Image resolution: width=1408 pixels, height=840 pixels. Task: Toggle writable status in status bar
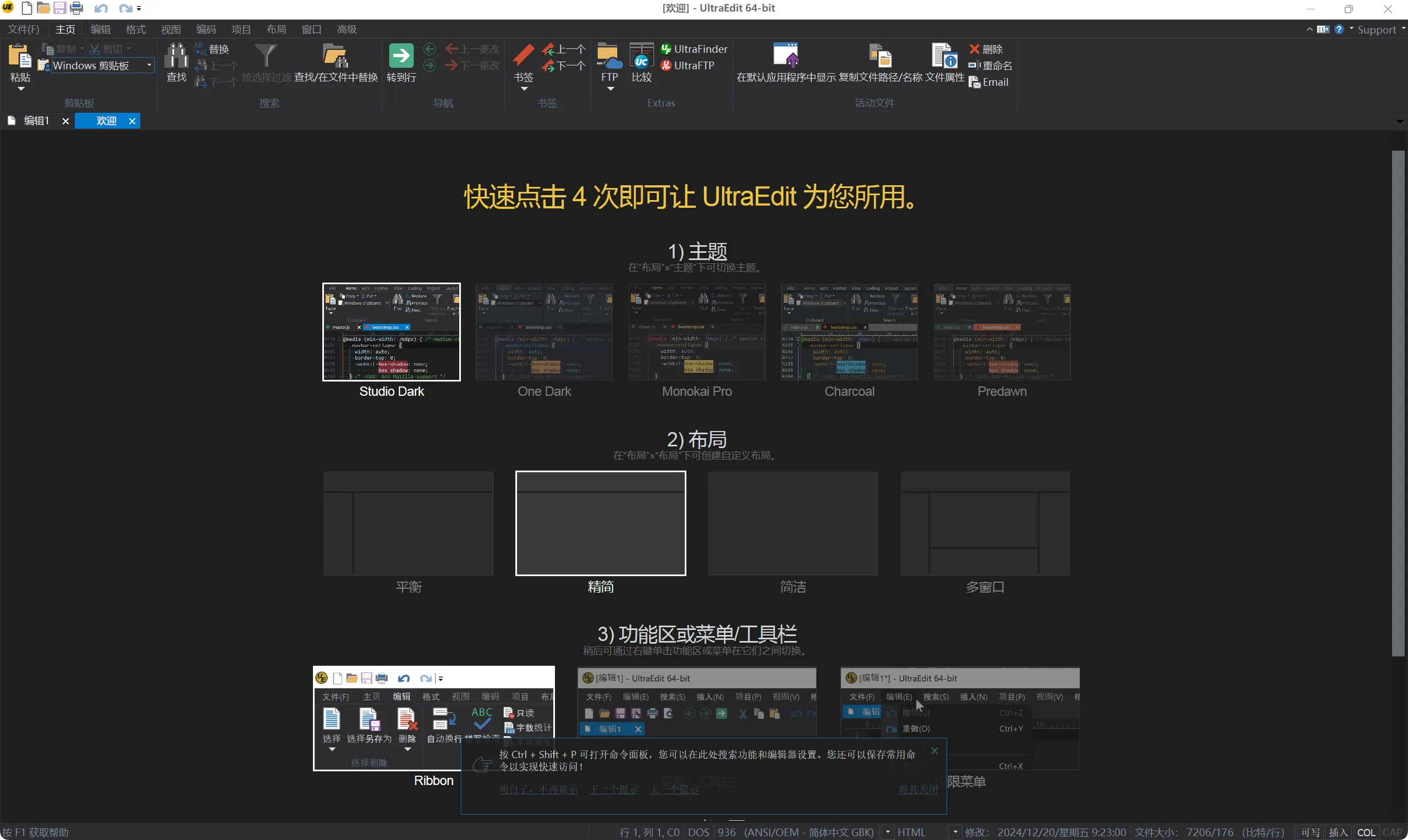point(1311,832)
